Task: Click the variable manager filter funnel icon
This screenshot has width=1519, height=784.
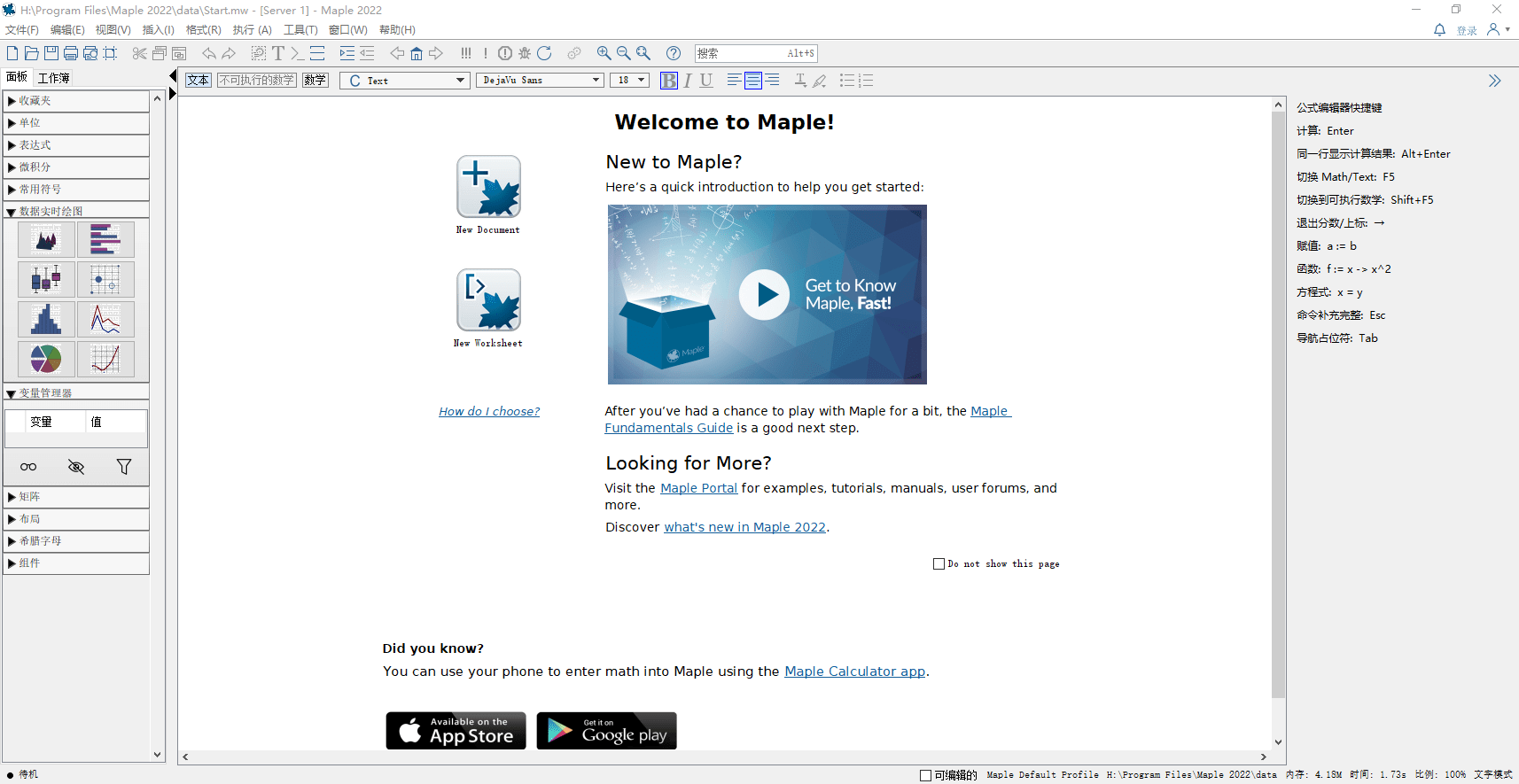Action: [x=124, y=467]
